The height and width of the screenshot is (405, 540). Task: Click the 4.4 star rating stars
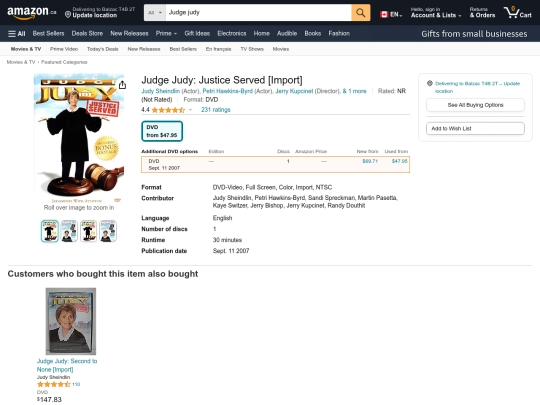(x=168, y=110)
